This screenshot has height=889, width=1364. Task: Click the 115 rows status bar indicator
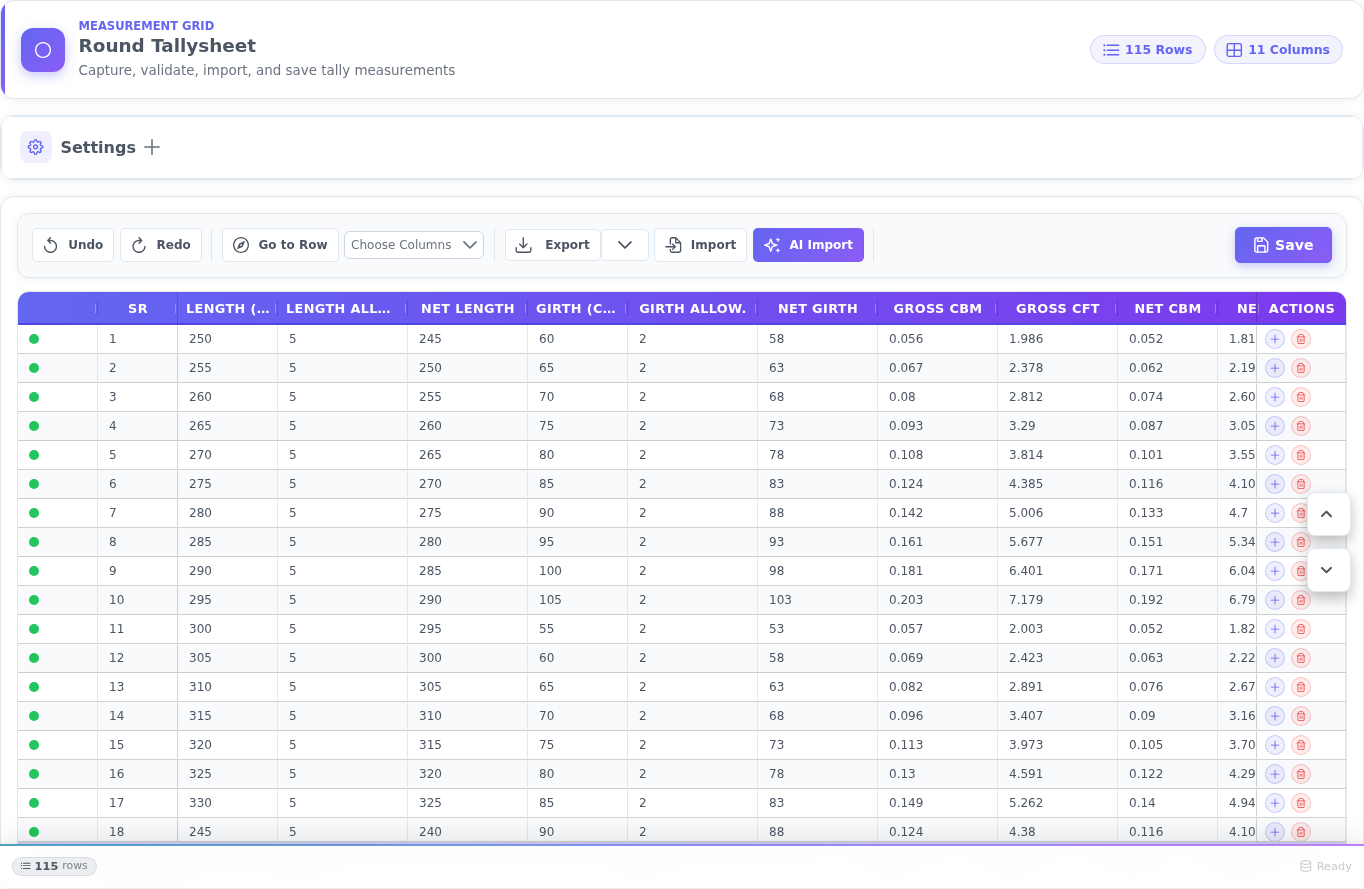click(x=54, y=866)
